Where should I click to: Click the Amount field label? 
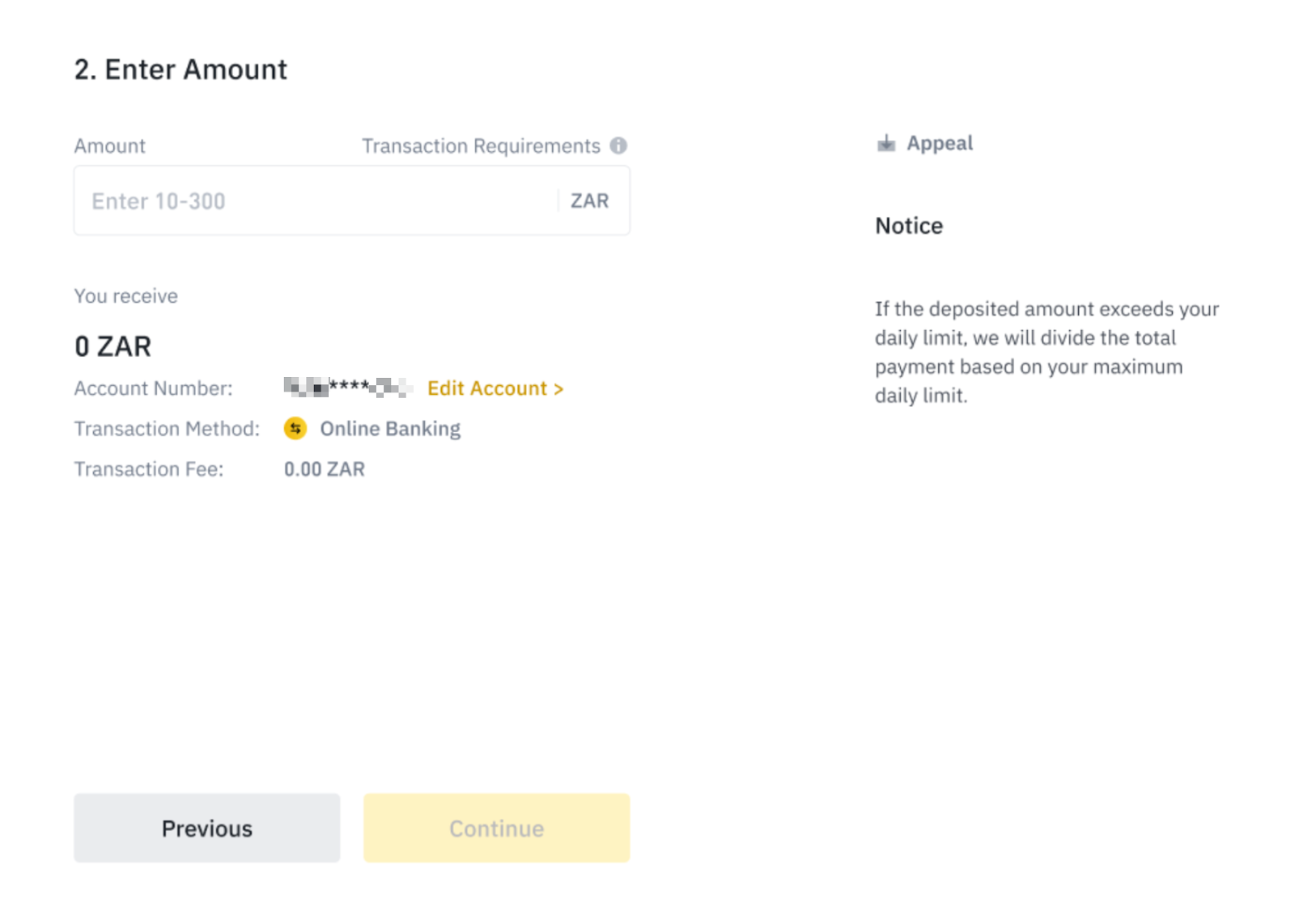pos(109,146)
